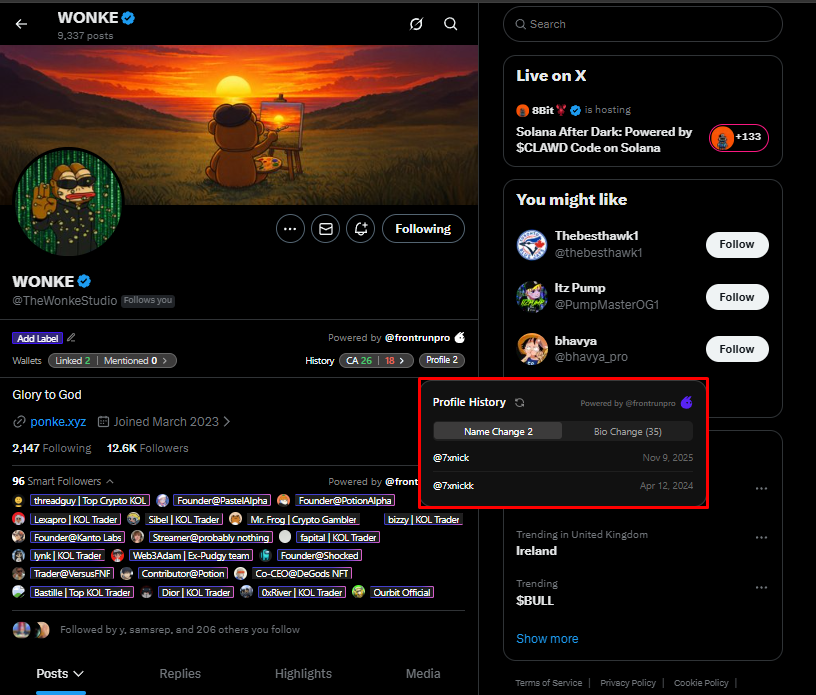Image resolution: width=816 pixels, height=695 pixels.
Task: Click the frontrunpro logo icon near History
Action: tap(460, 337)
